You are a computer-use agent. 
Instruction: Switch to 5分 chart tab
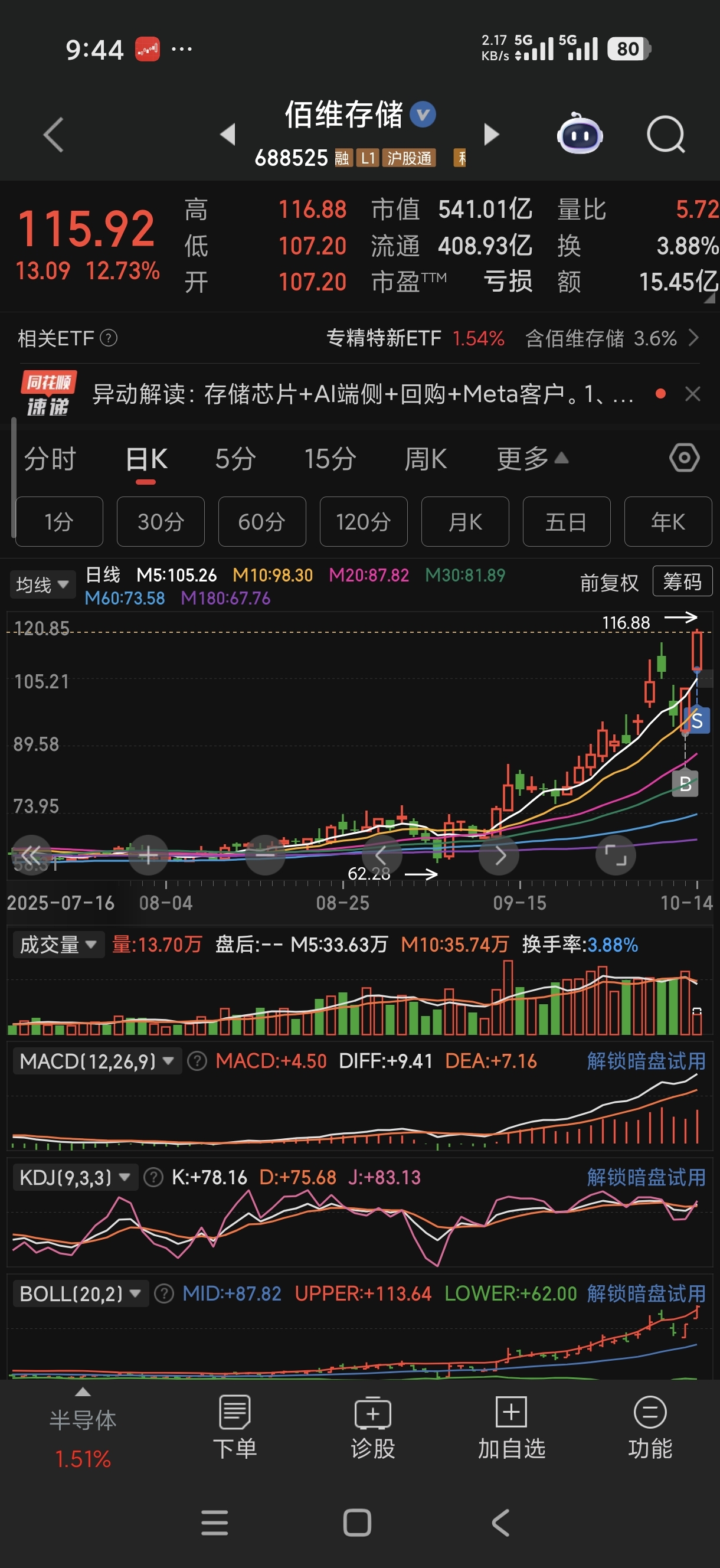[235, 458]
